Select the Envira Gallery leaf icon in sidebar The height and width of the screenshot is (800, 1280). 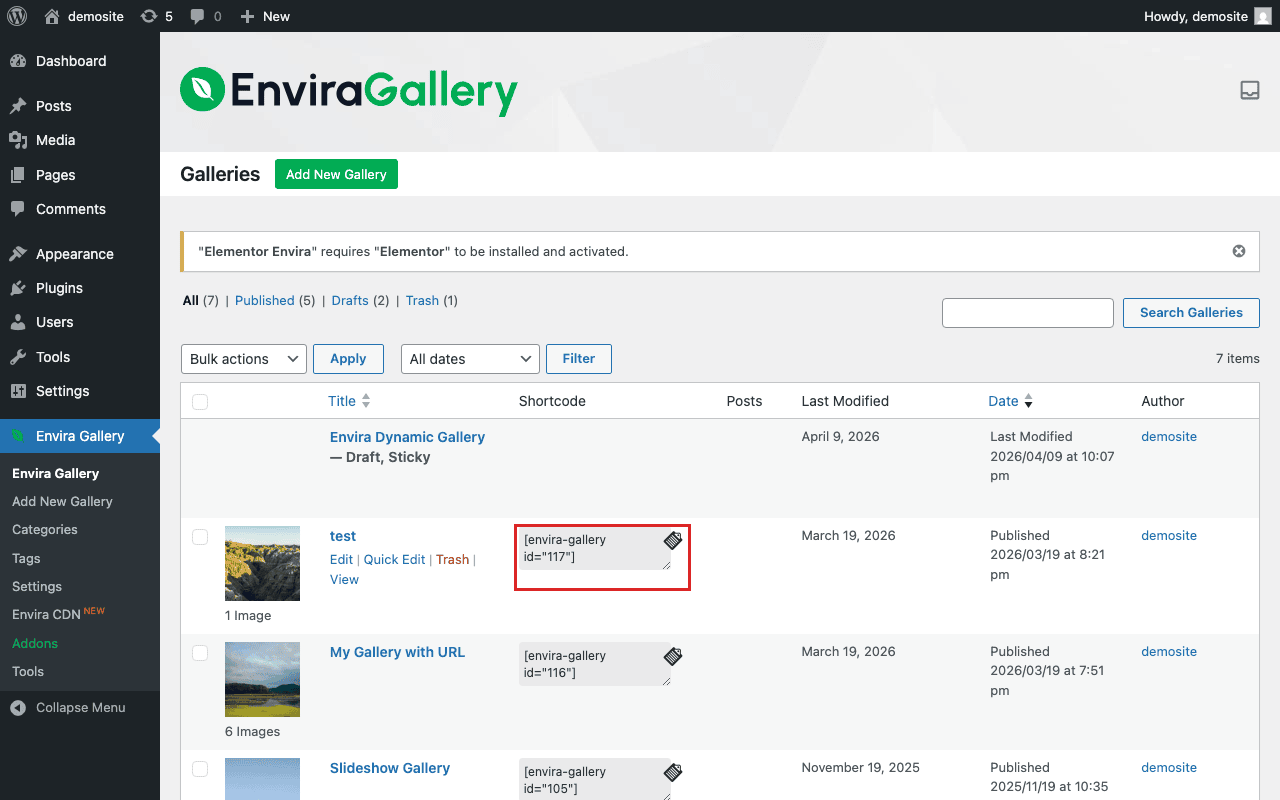18,436
